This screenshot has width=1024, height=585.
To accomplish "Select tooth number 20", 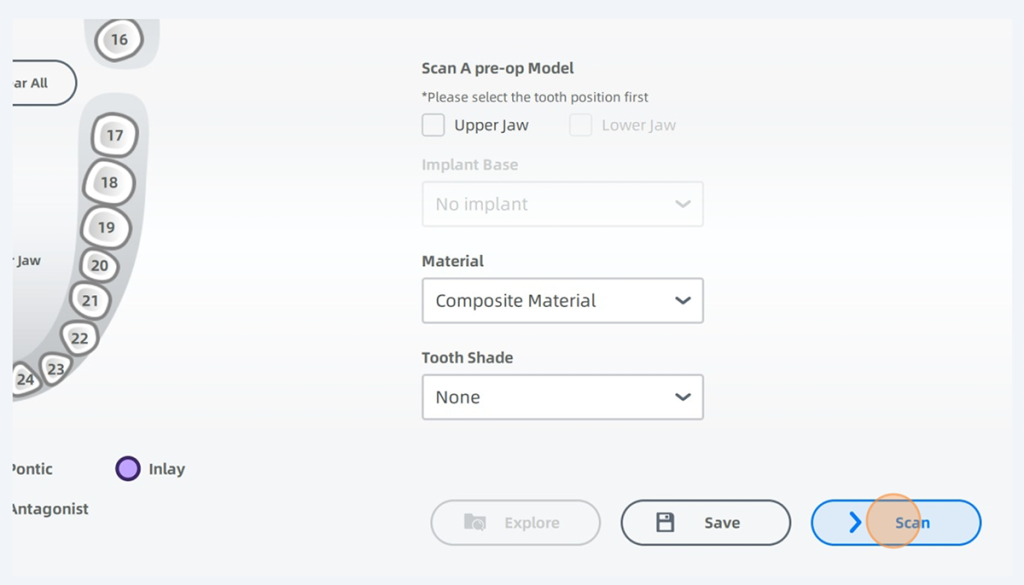I will click(99, 266).
